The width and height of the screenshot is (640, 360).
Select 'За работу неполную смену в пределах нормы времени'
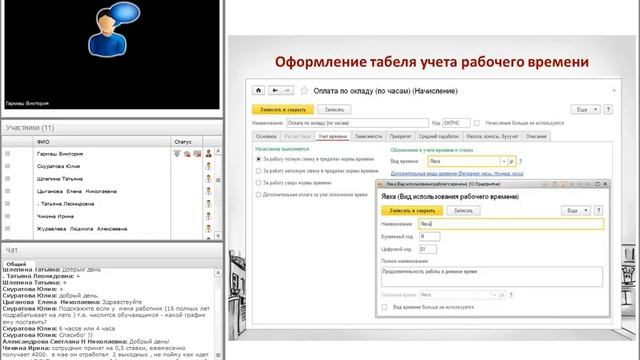tap(258, 171)
